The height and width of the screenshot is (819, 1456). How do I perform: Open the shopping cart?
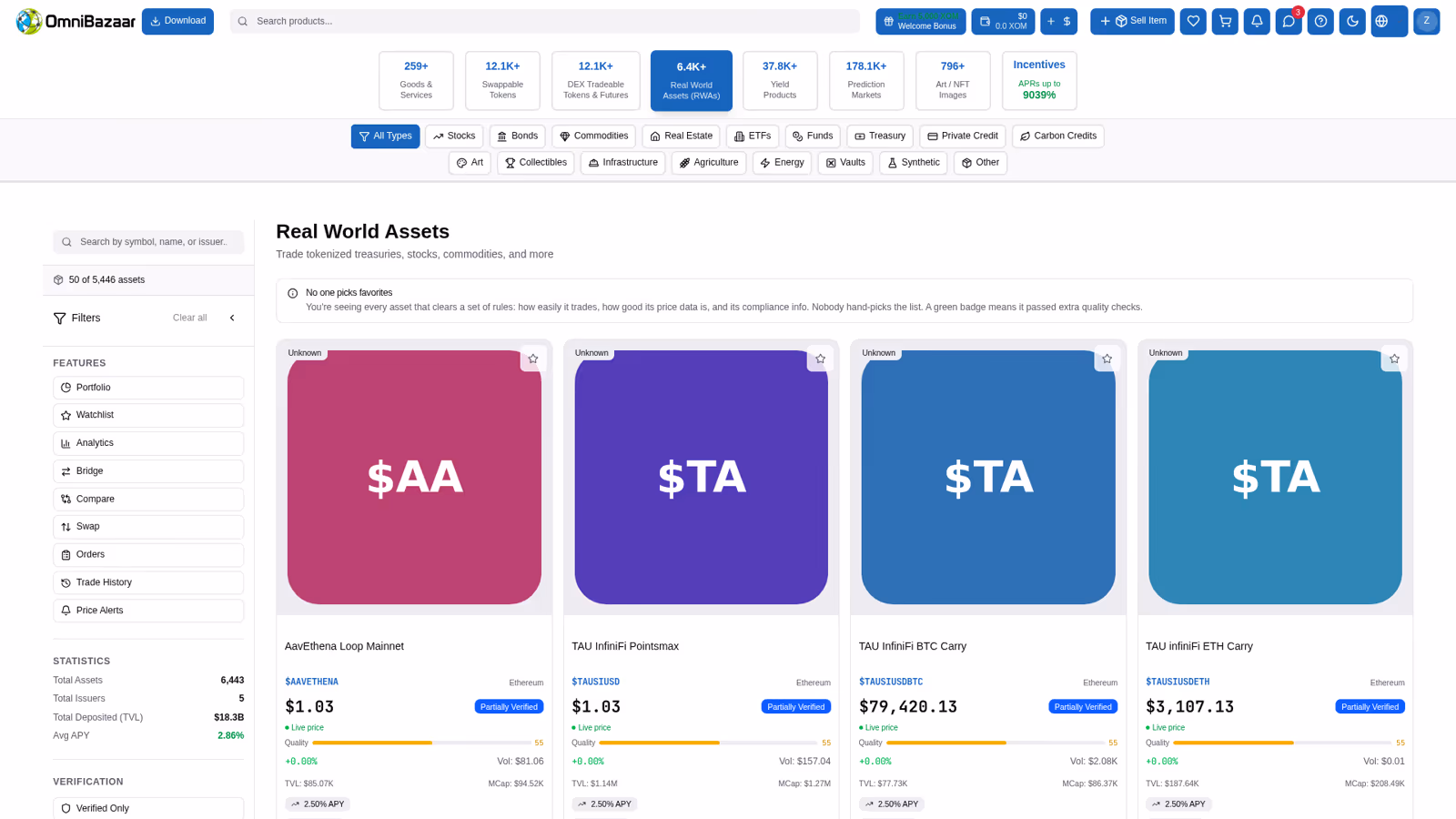point(1225,21)
